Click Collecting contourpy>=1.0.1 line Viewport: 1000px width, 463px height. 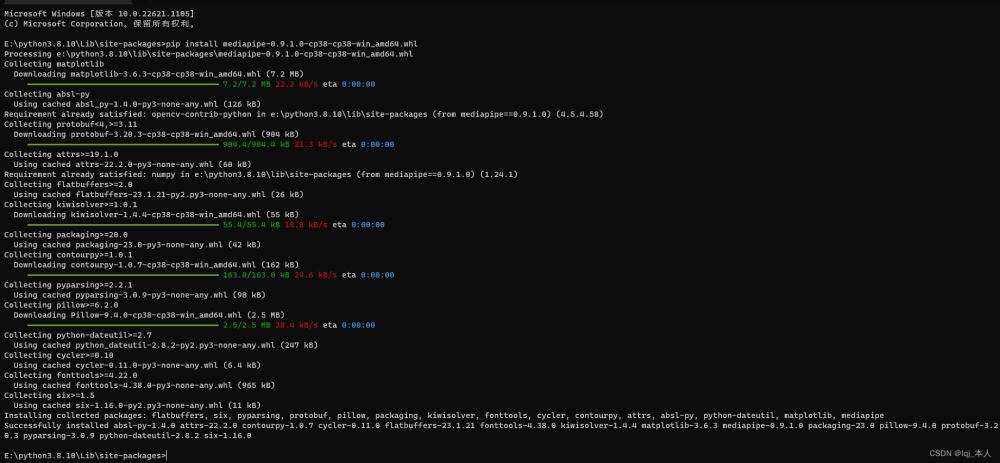[70, 255]
